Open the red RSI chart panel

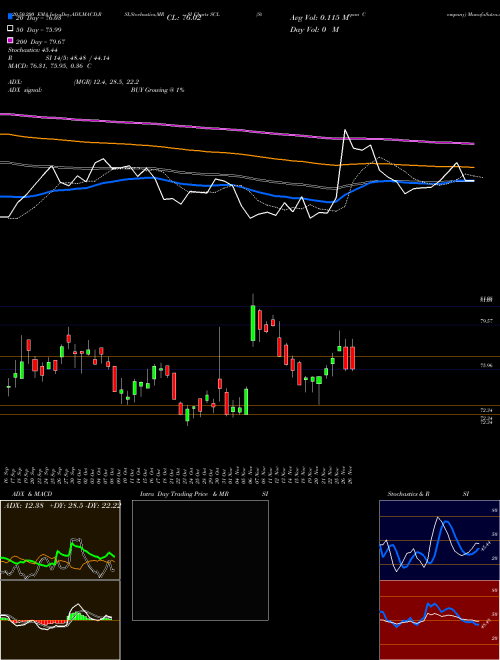pyautogui.click(x=439, y=620)
